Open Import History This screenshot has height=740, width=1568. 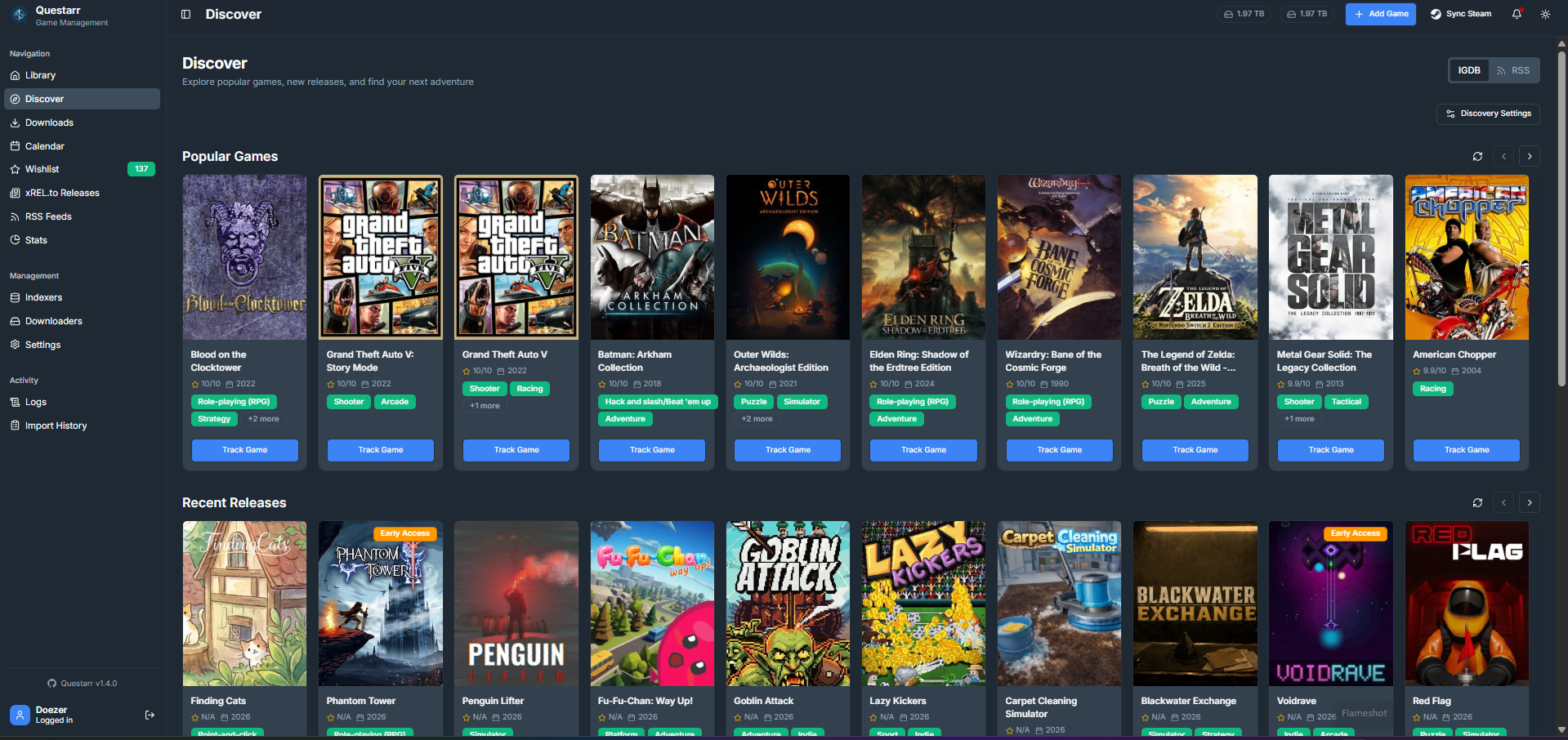(82, 426)
